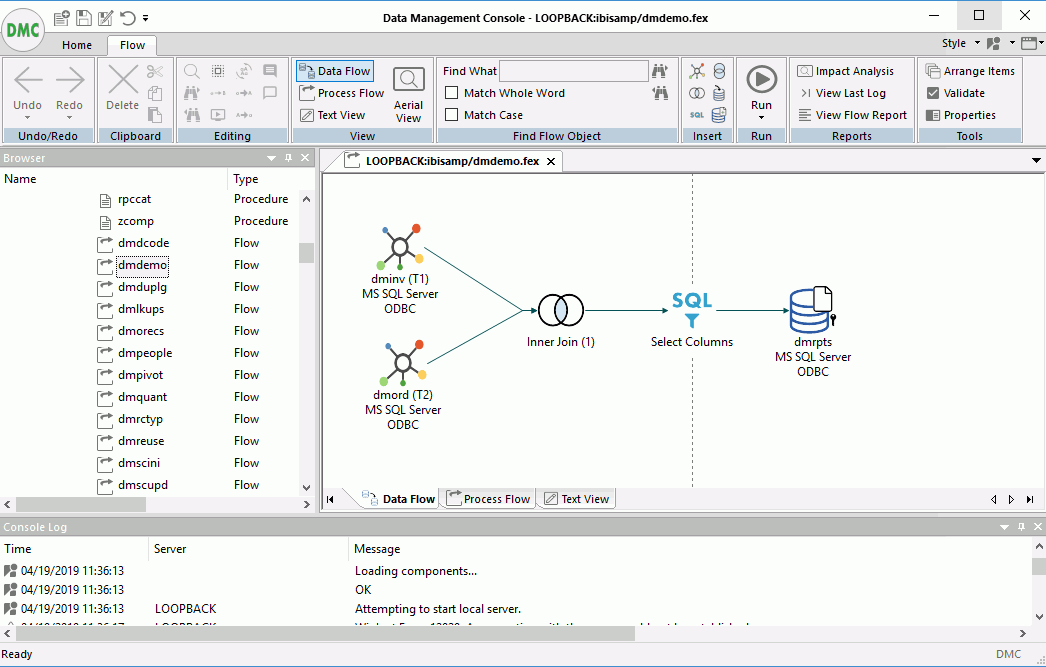Enable the Match Whole Word checkbox

click(452, 93)
